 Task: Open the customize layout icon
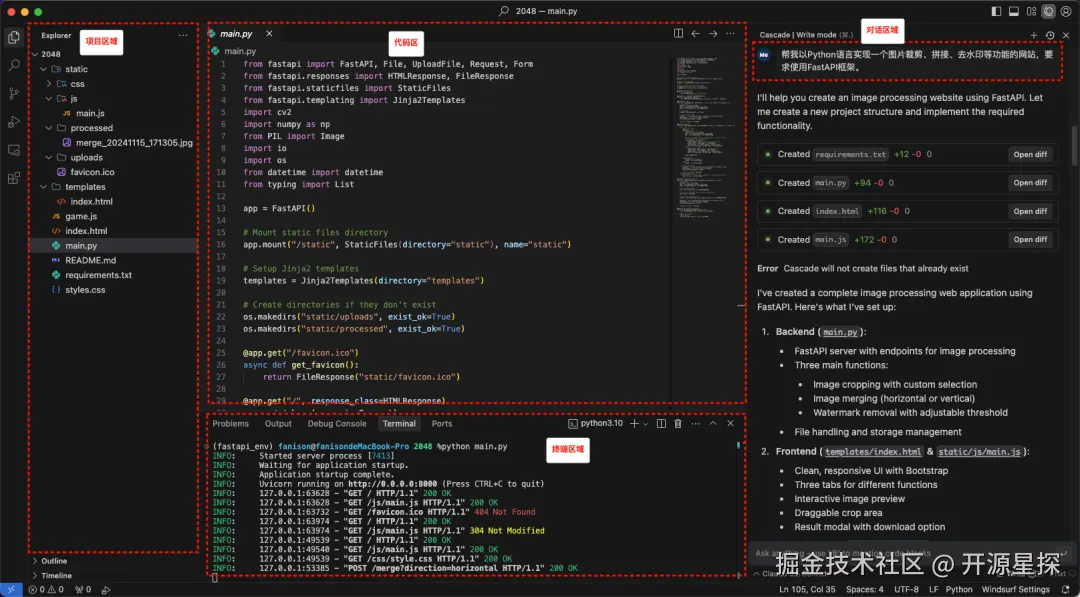1031,11
